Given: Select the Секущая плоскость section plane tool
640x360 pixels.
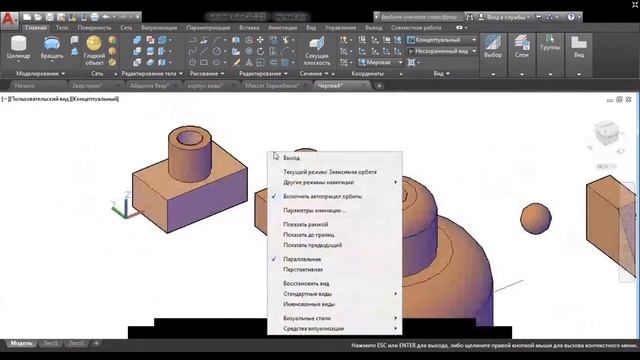Looking at the screenshot, I should pos(317,51).
